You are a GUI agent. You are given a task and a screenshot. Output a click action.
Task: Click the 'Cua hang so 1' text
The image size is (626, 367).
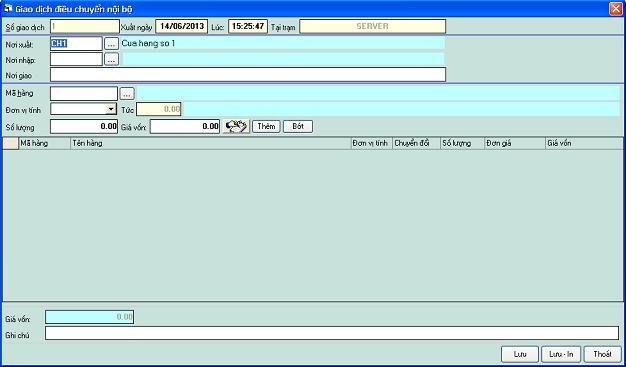tap(148, 44)
